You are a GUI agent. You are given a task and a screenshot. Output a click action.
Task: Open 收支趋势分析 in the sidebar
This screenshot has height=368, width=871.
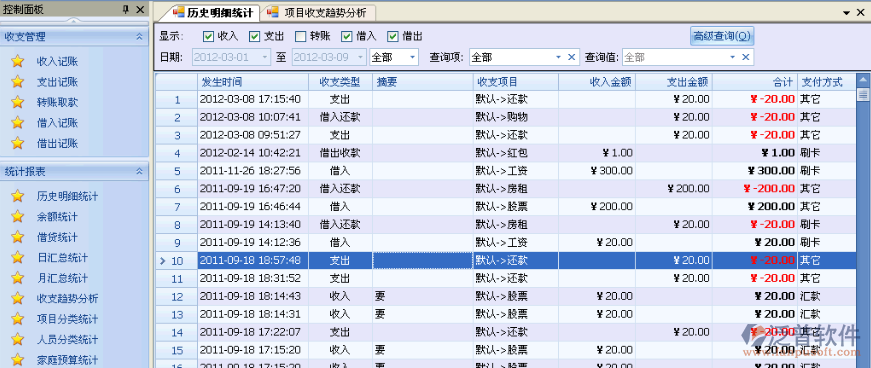pyautogui.click(x=67, y=299)
